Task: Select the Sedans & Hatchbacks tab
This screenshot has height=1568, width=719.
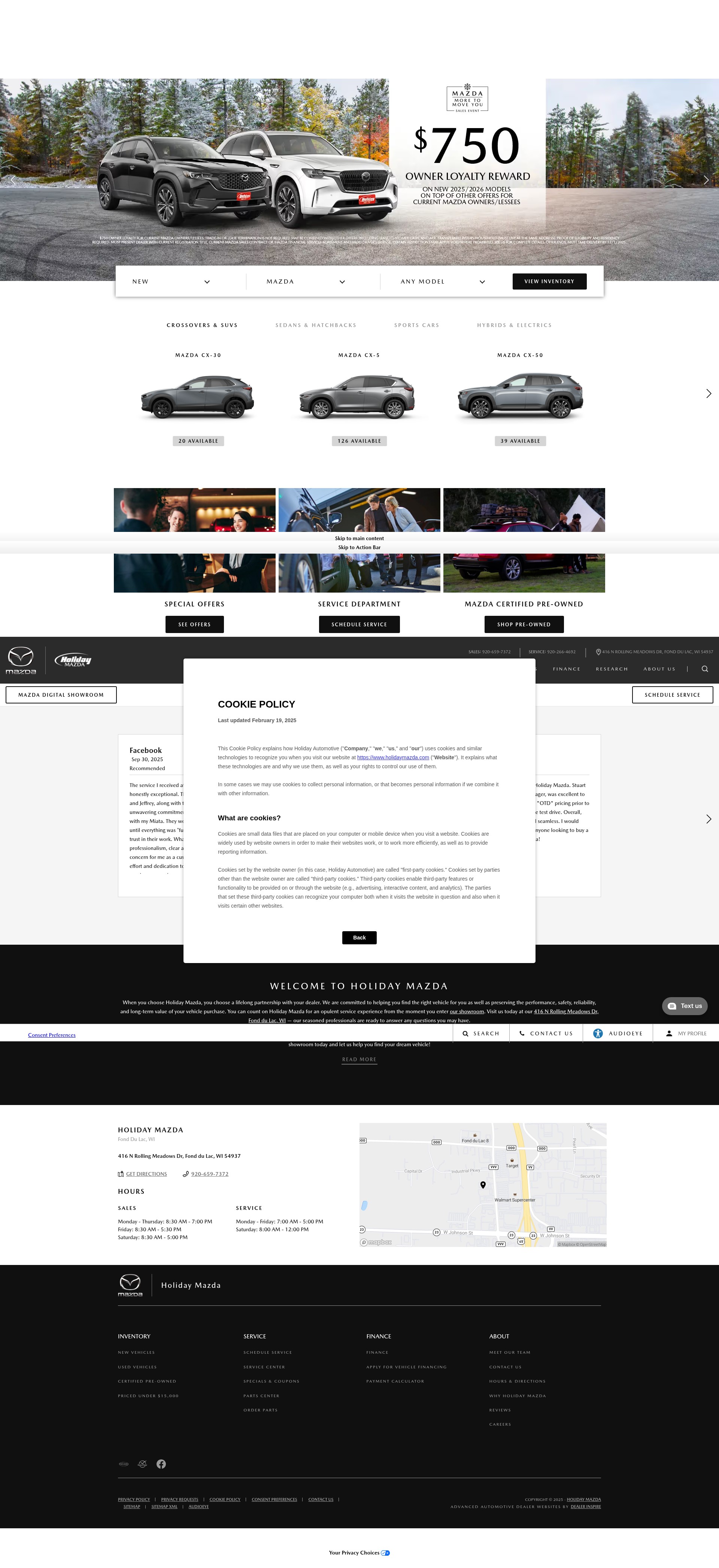Action: click(316, 325)
